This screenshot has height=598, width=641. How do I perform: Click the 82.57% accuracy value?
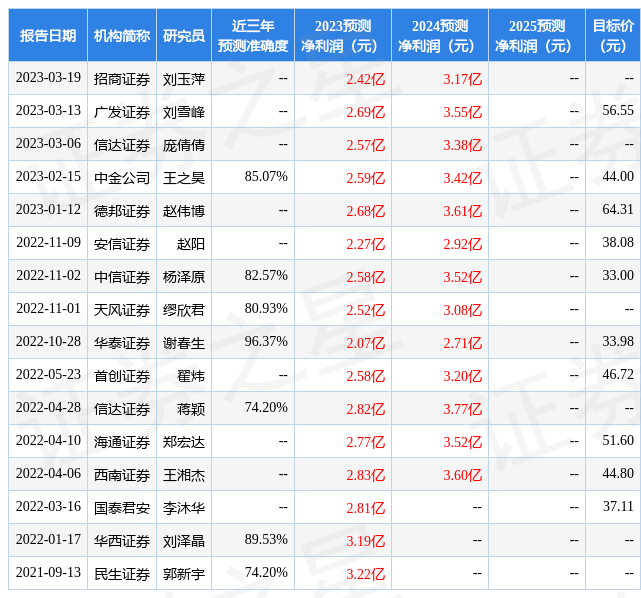(266, 275)
